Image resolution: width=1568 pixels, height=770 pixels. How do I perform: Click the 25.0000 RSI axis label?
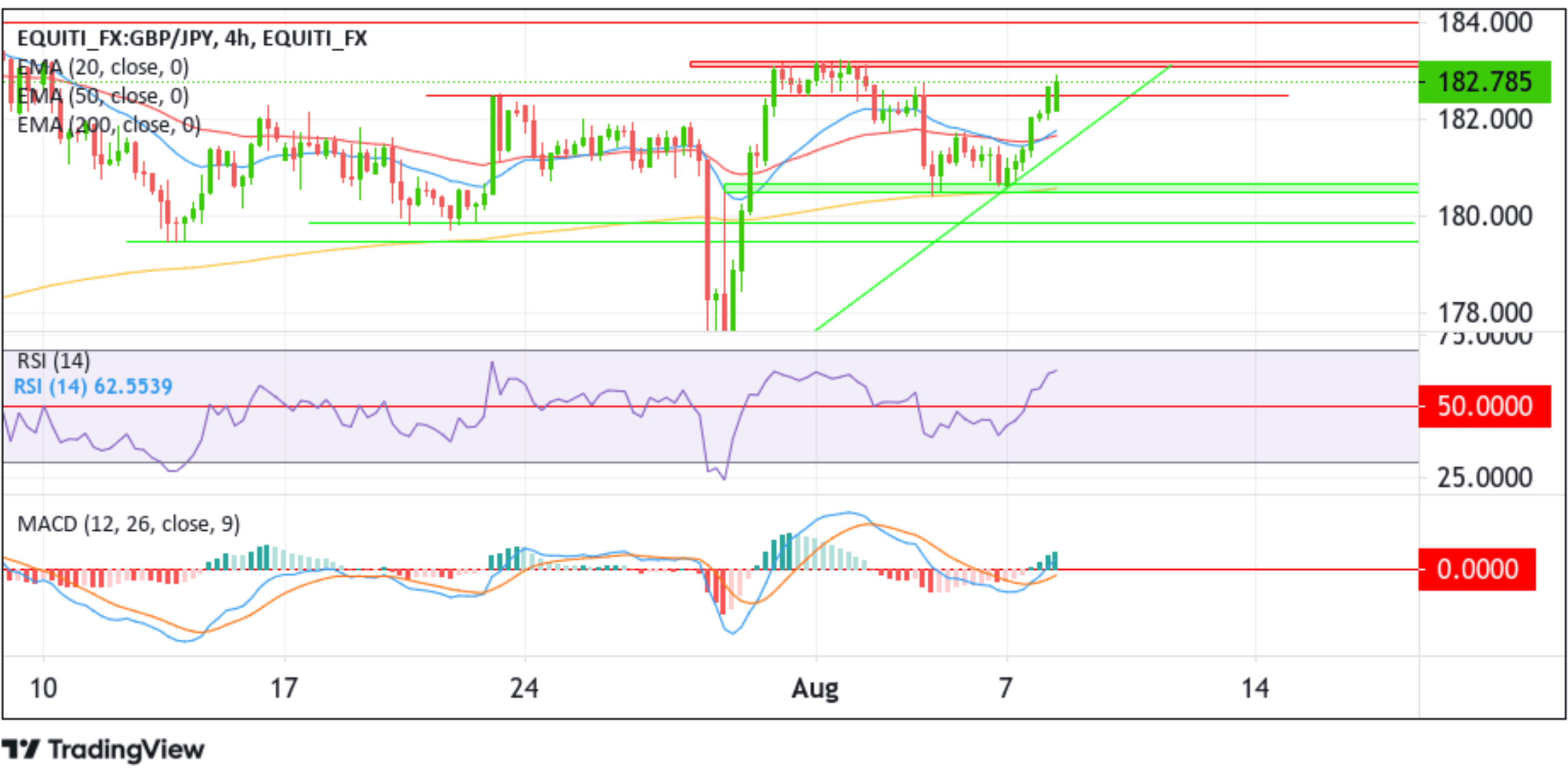pyautogui.click(x=1485, y=477)
